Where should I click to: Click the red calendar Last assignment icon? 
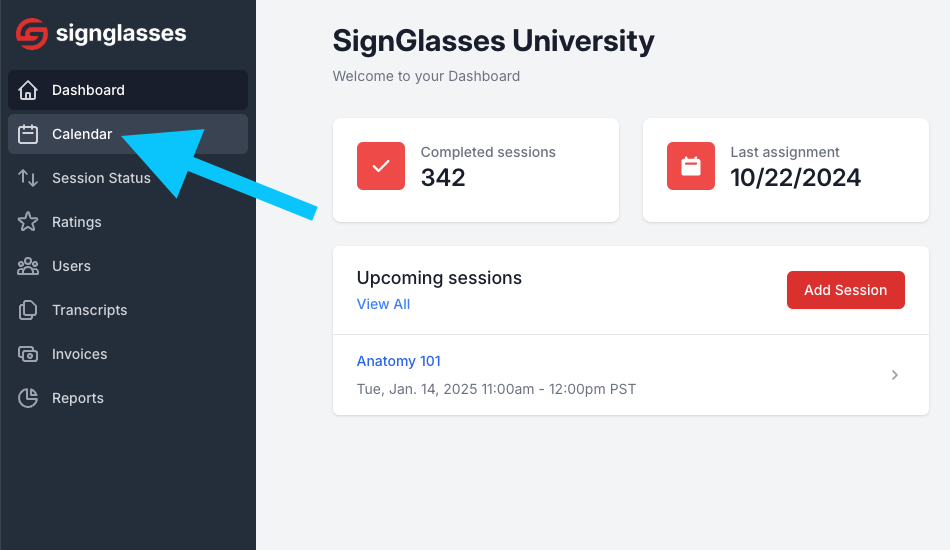tap(691, 166)
